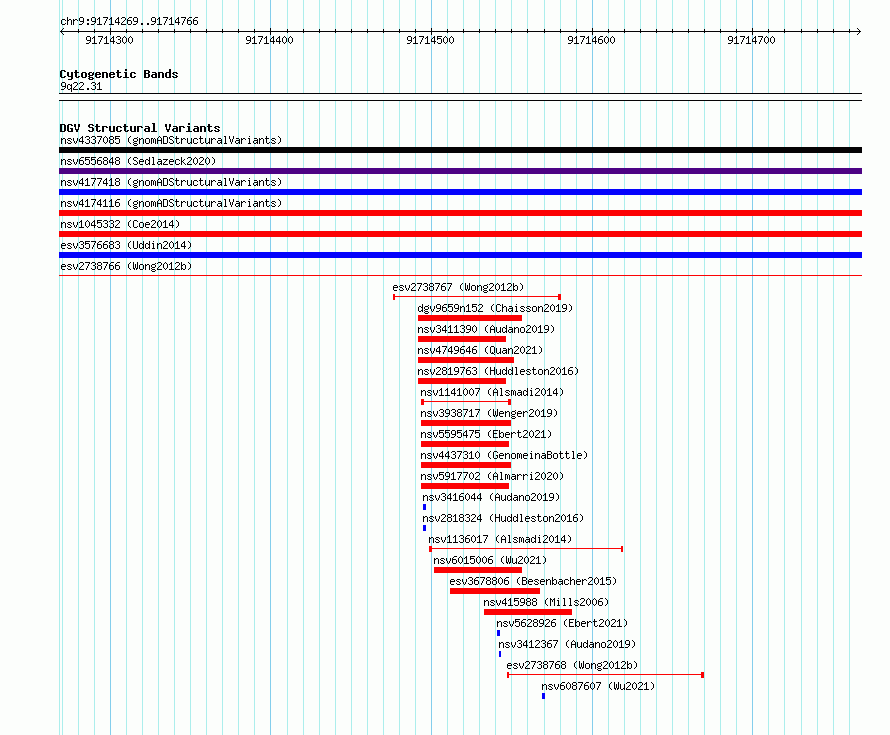Open nsv6556848 (Sedlazeck2020) label
This screenshot has width=890, height=735.
138,161
